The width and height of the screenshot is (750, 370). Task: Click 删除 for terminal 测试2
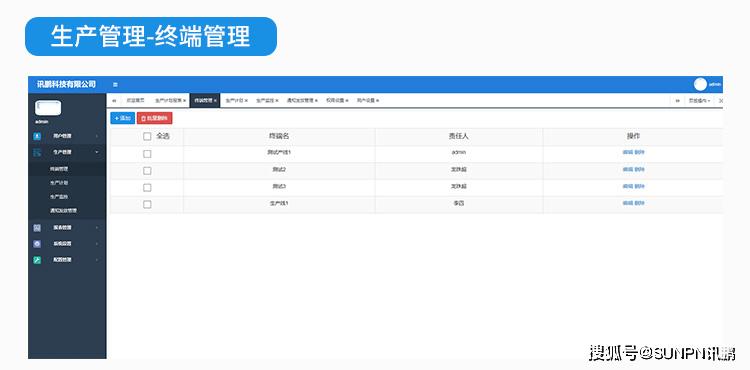[640, 170]
